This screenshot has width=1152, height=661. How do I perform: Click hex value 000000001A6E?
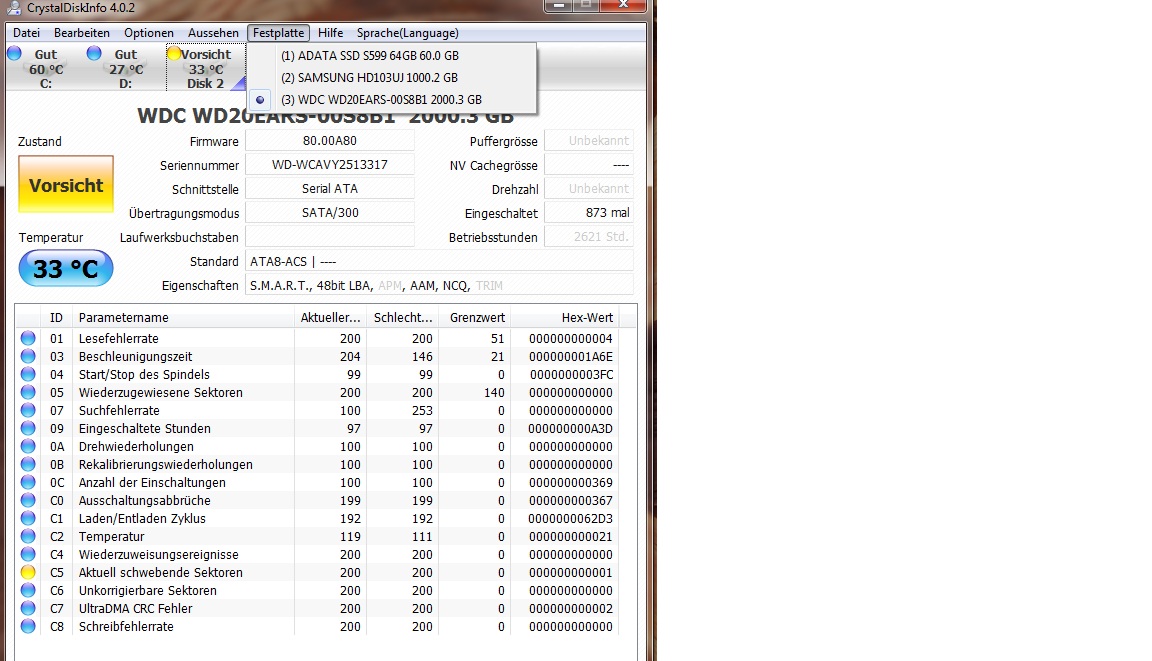coord(570,356)
